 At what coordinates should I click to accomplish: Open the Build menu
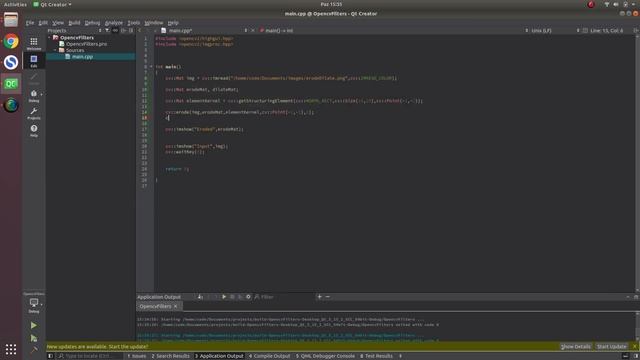[x=74, y=23]
